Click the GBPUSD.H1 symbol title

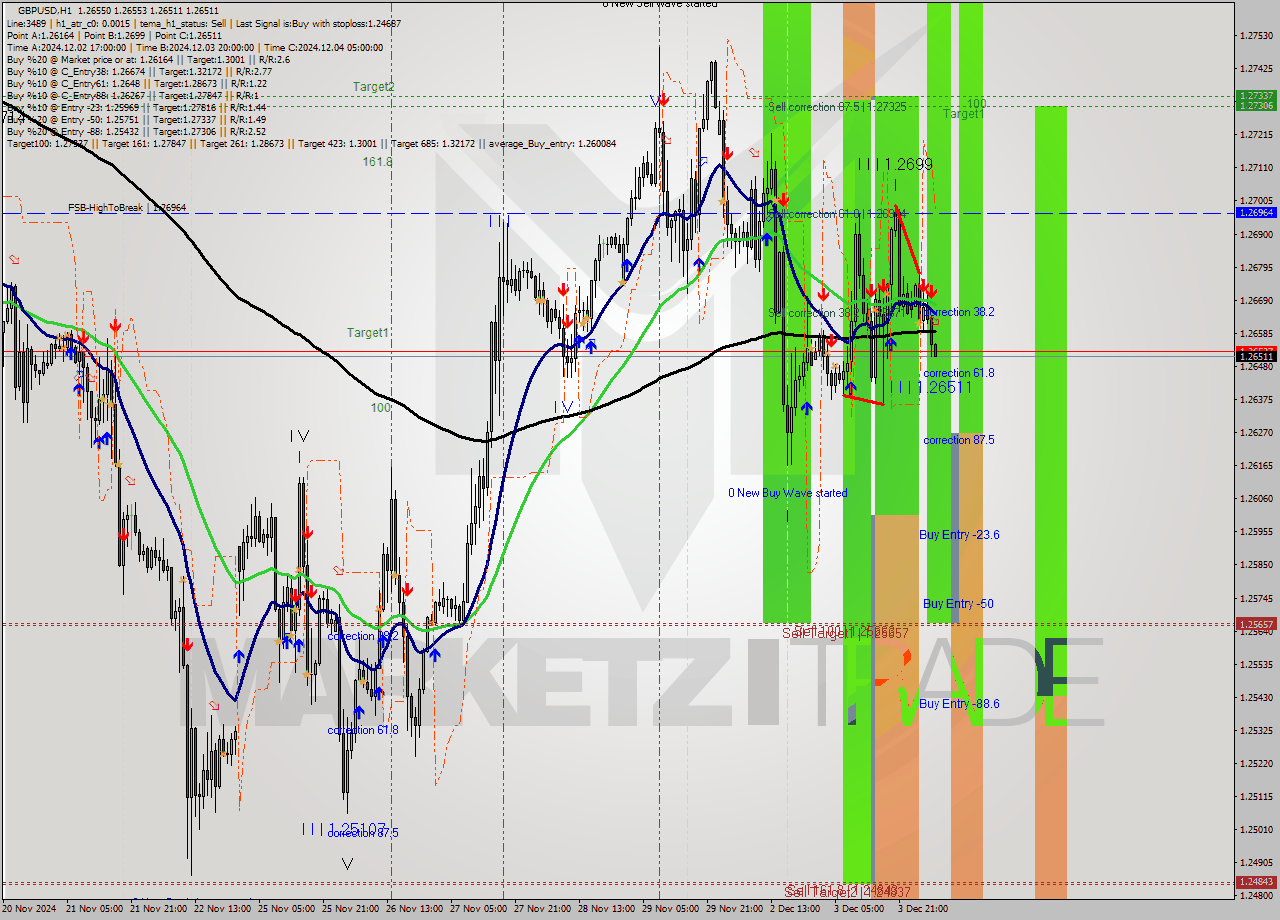[x=46, y=10]
